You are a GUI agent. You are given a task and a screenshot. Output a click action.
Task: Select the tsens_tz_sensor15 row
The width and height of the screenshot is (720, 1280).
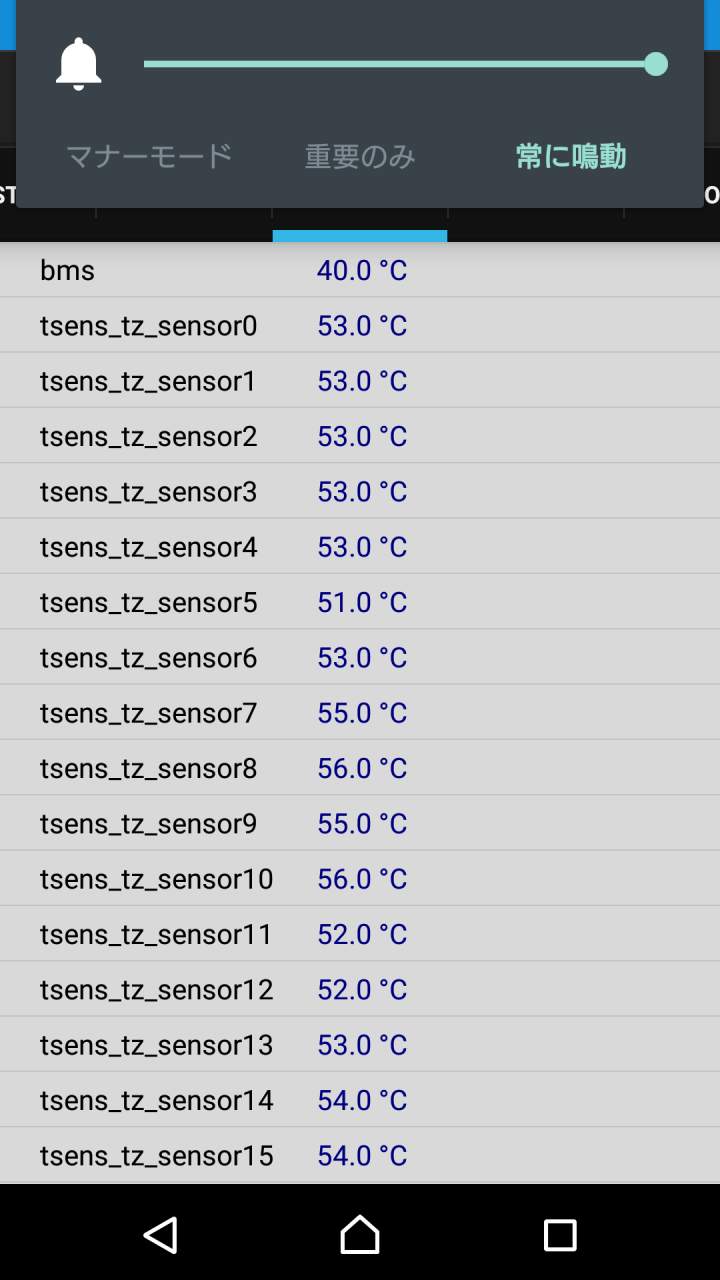click(x=360, y=1156)
